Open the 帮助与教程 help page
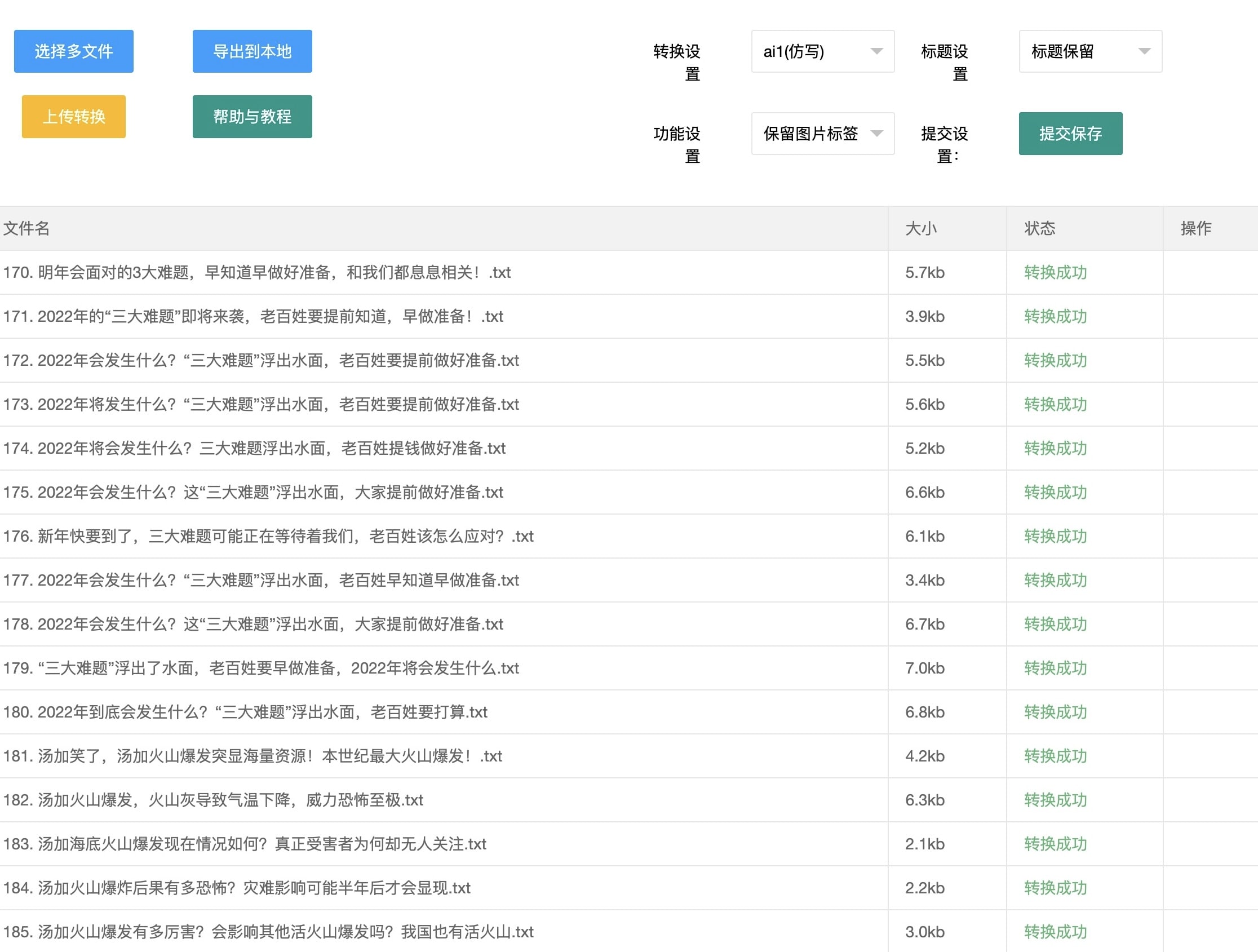 coord(252,117)
